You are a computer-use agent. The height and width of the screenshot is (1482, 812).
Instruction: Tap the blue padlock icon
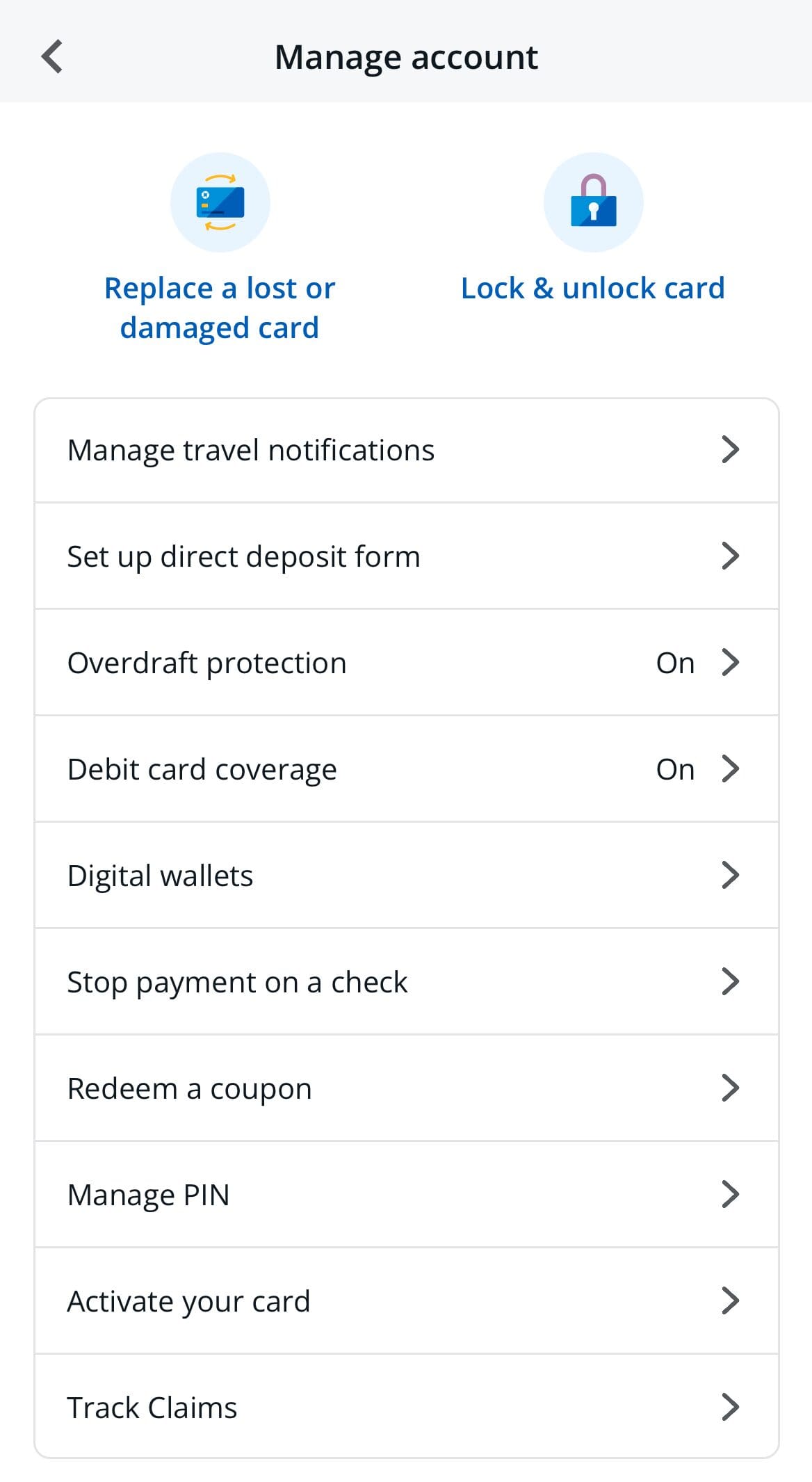click(592, 202)
